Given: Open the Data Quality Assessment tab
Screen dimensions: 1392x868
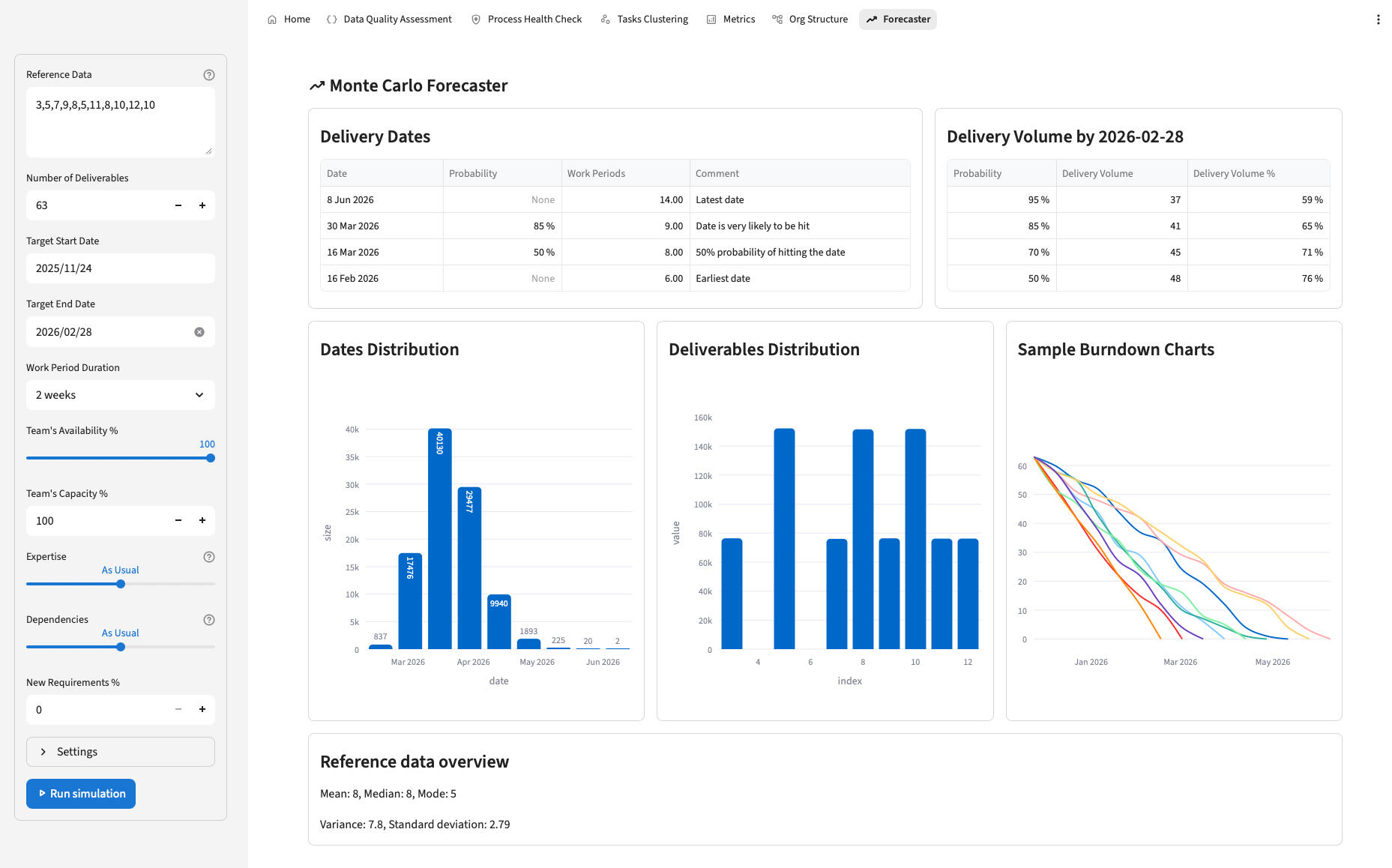Looking at the screenshot, I should pyautogui.click(x=389, y=19).
